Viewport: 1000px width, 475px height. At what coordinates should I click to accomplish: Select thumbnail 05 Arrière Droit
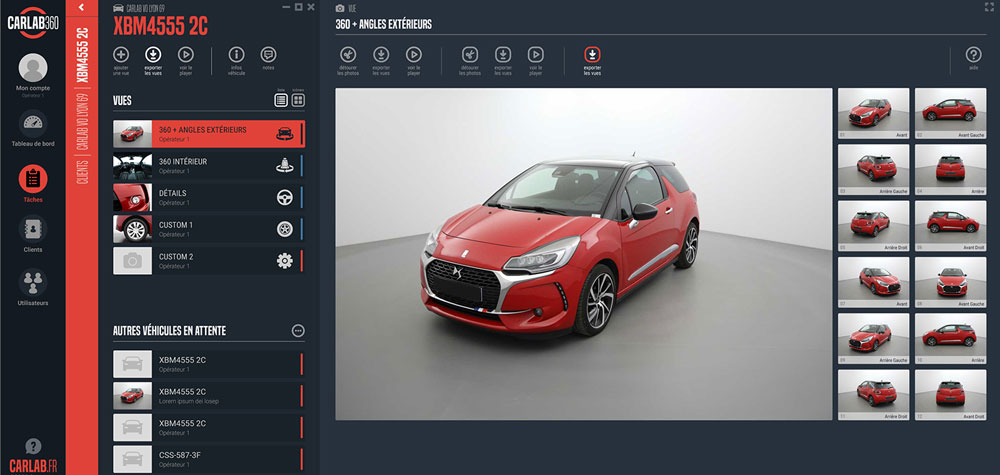click(x=873, y=226)
